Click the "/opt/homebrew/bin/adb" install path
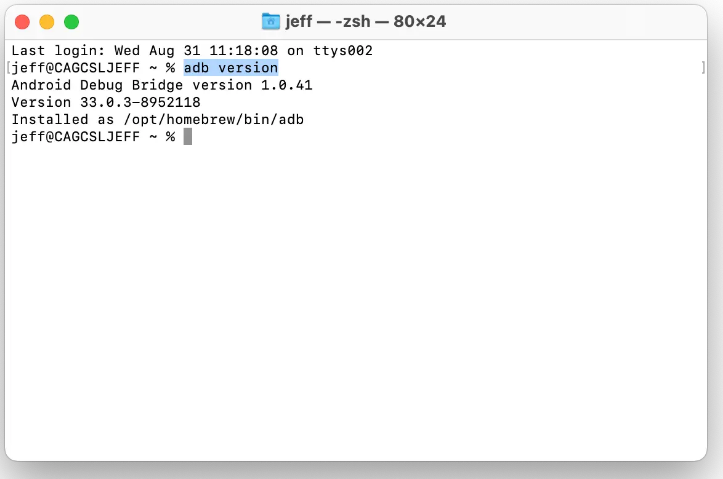 point(213,119)
